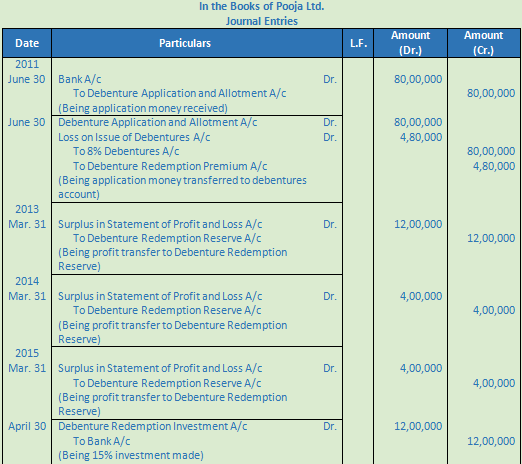This screenshot has height=464, width=522.
Task: Click 4,00,000 credit for 2015 Debenture Redemption Reserve
Action: pos(494,383)
